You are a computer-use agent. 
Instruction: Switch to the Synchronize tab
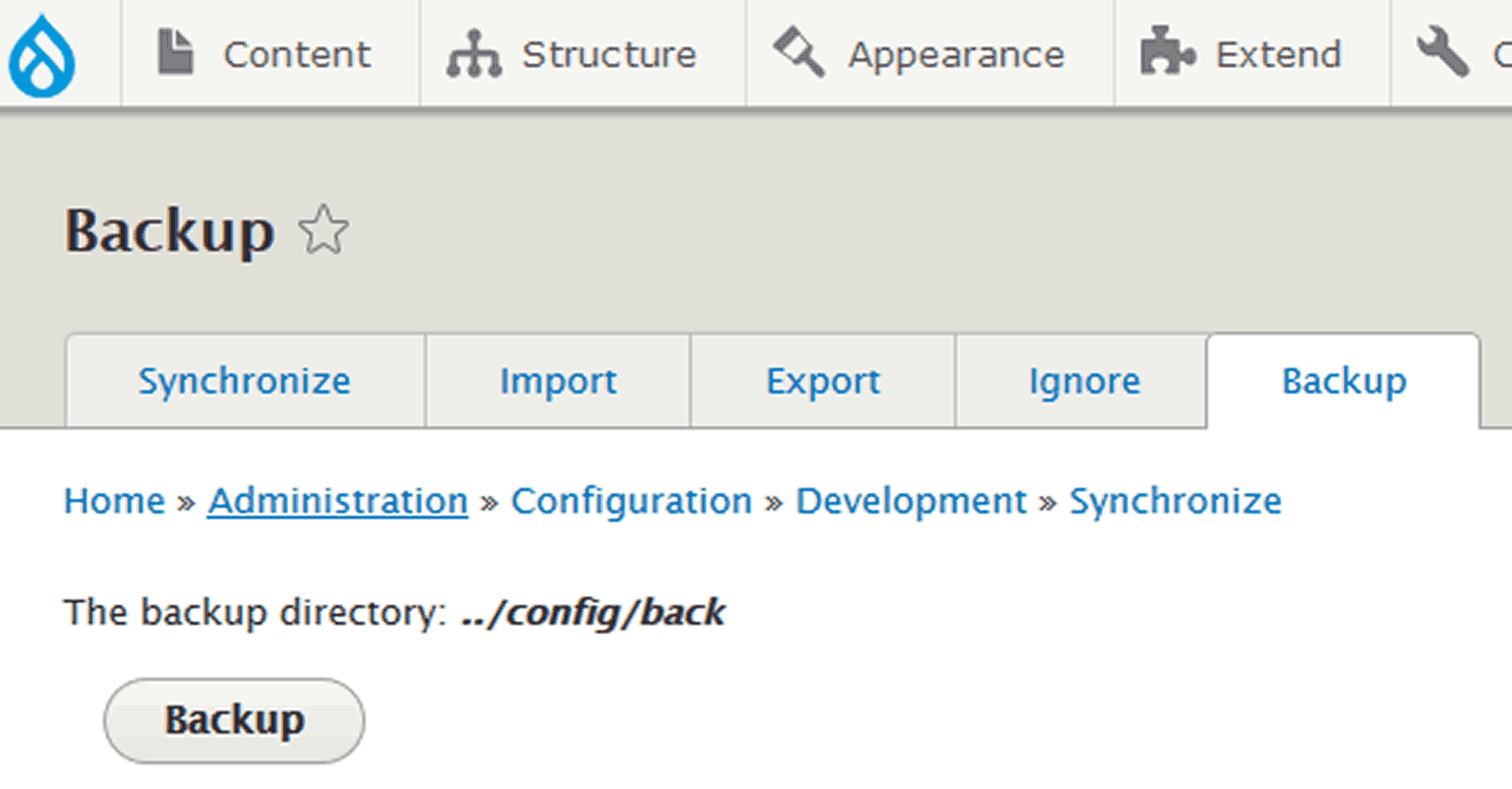244,381
